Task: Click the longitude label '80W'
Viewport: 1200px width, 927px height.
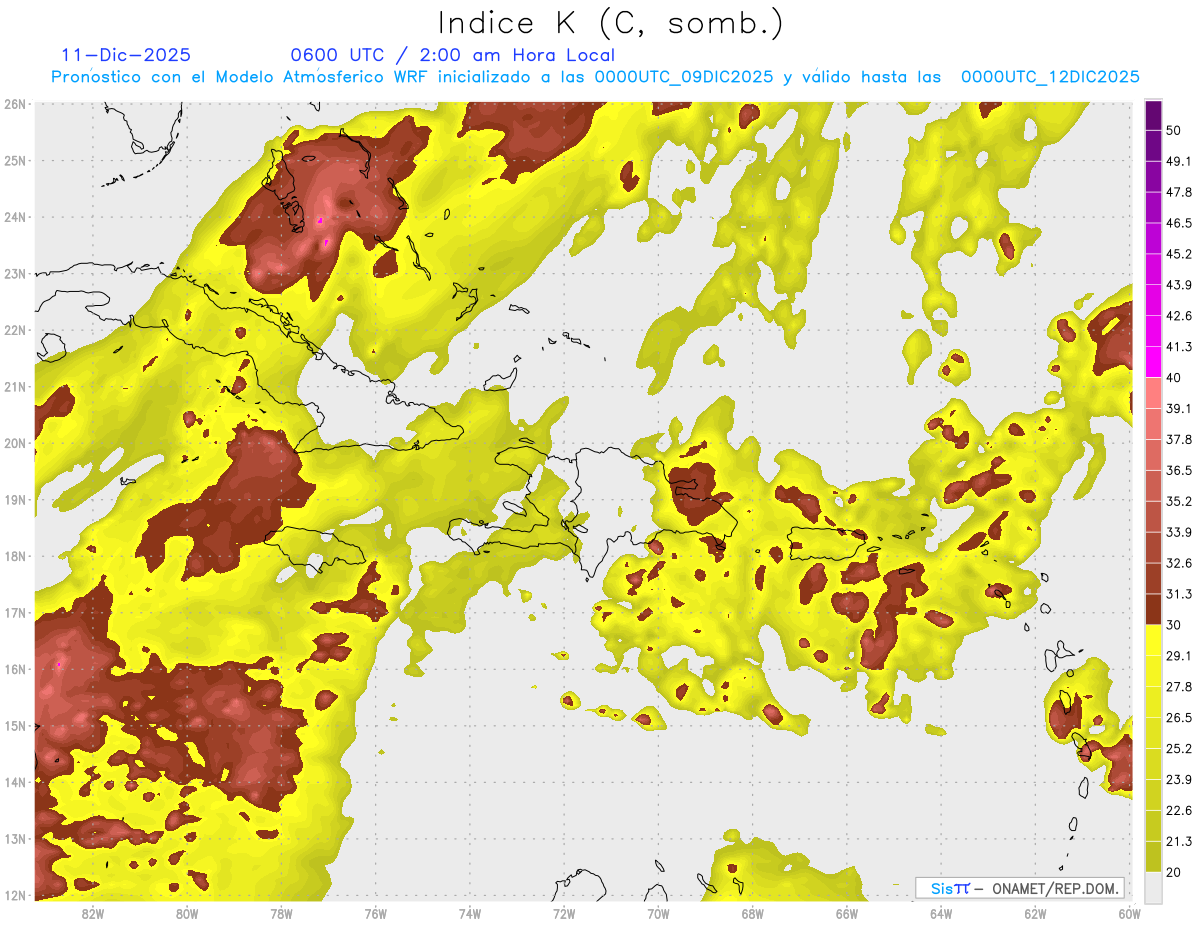Action: 187,914
